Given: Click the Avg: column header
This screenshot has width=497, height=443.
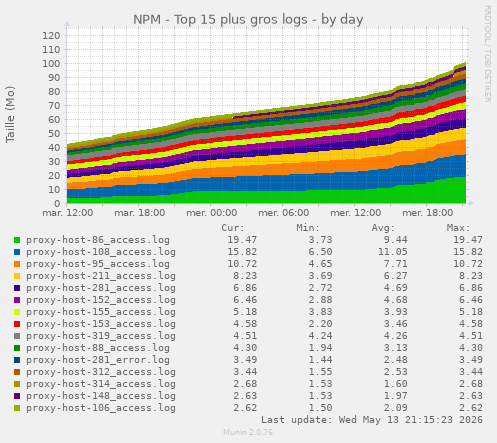Looking at the screenshot, I should coord(383,228).
